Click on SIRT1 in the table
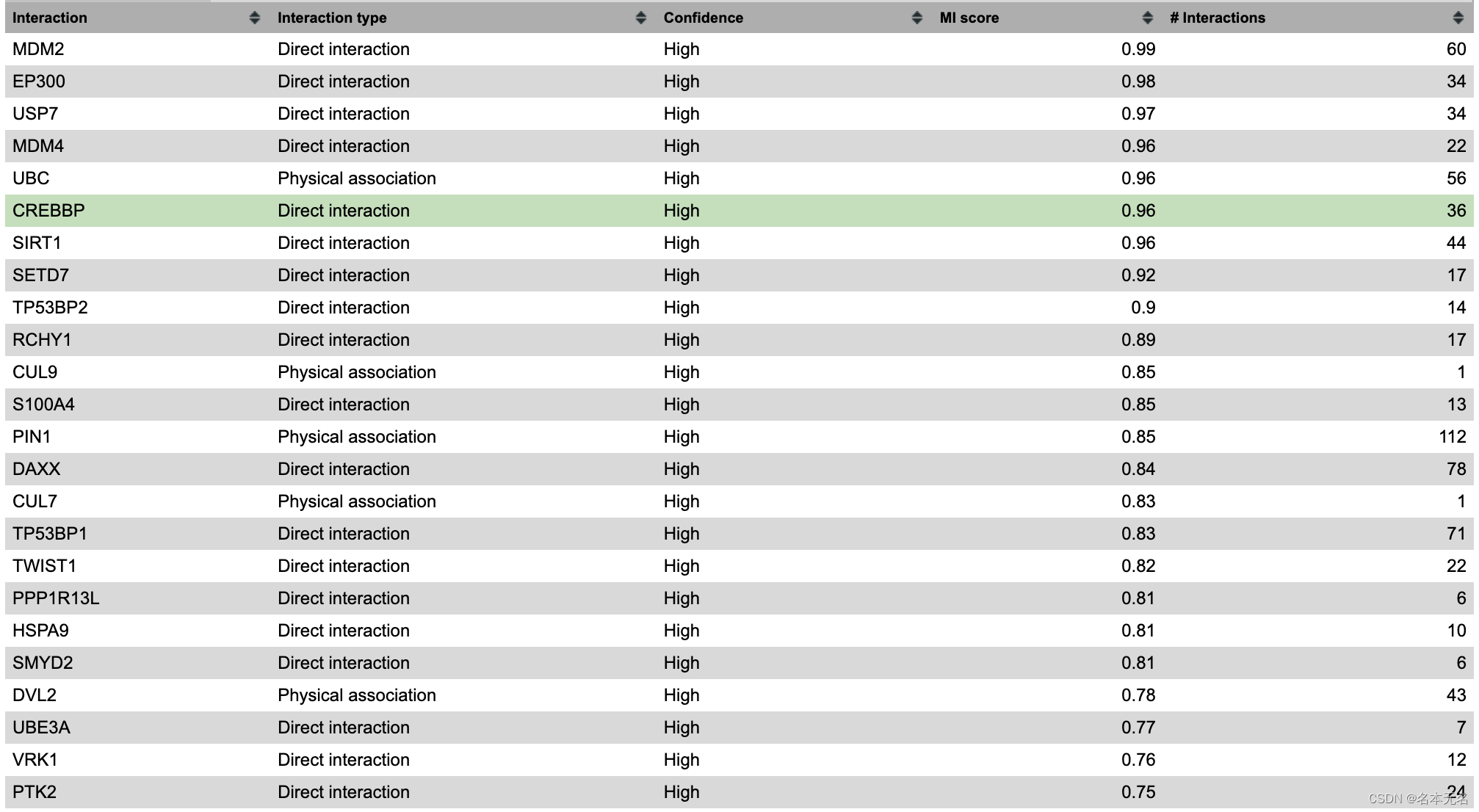Screen dimensions: 1479x812 point(37,243)
